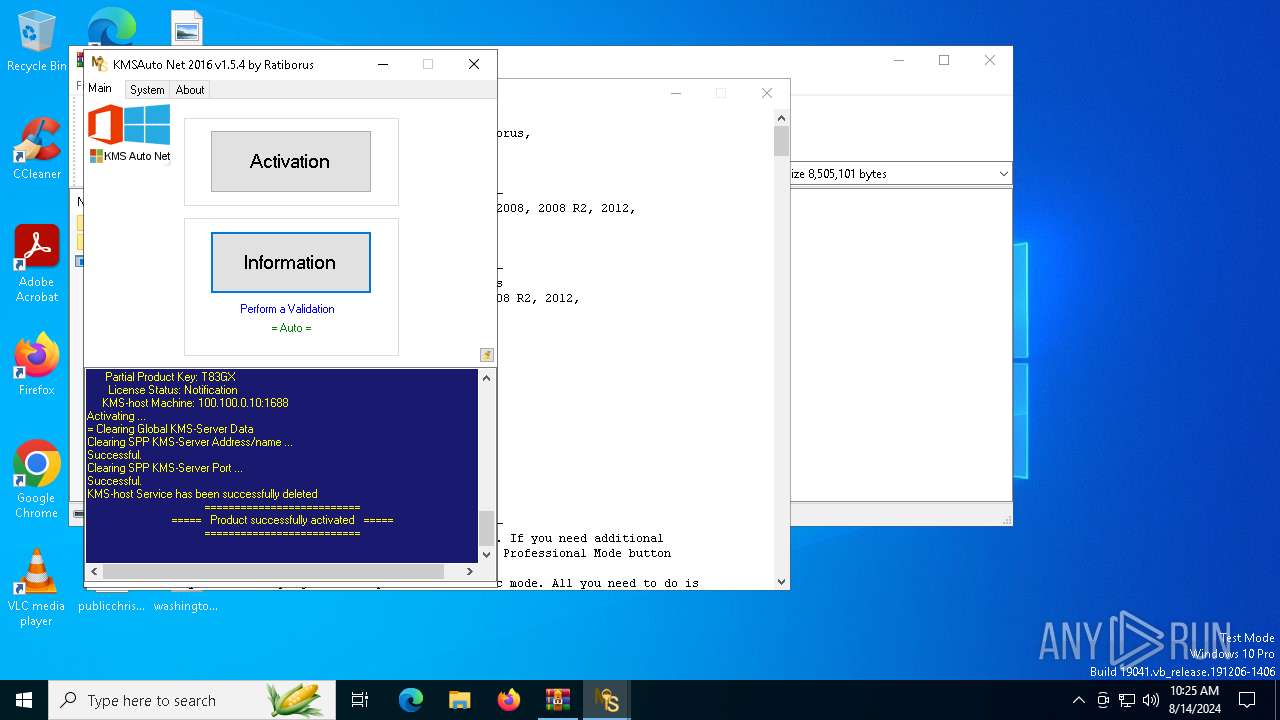Image resolution: width=1280 pixels, height=720 pixels.
Task: Select the image file icon on desktop
Action: coord(186,28)
